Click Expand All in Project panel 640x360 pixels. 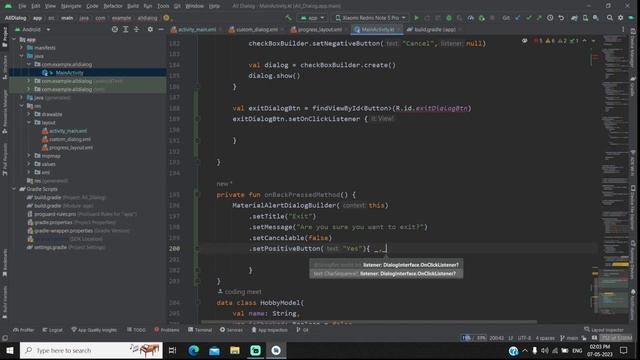pos(126,29)
